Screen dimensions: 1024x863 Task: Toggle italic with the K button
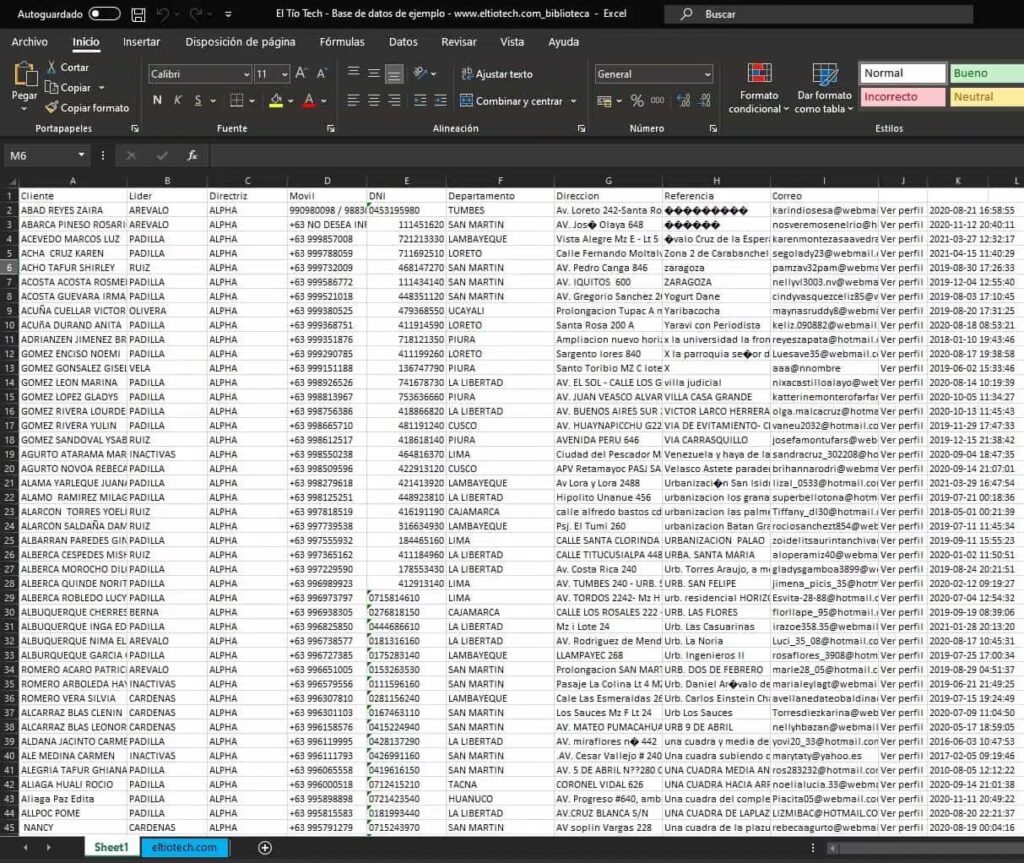(x=178, y=100)
